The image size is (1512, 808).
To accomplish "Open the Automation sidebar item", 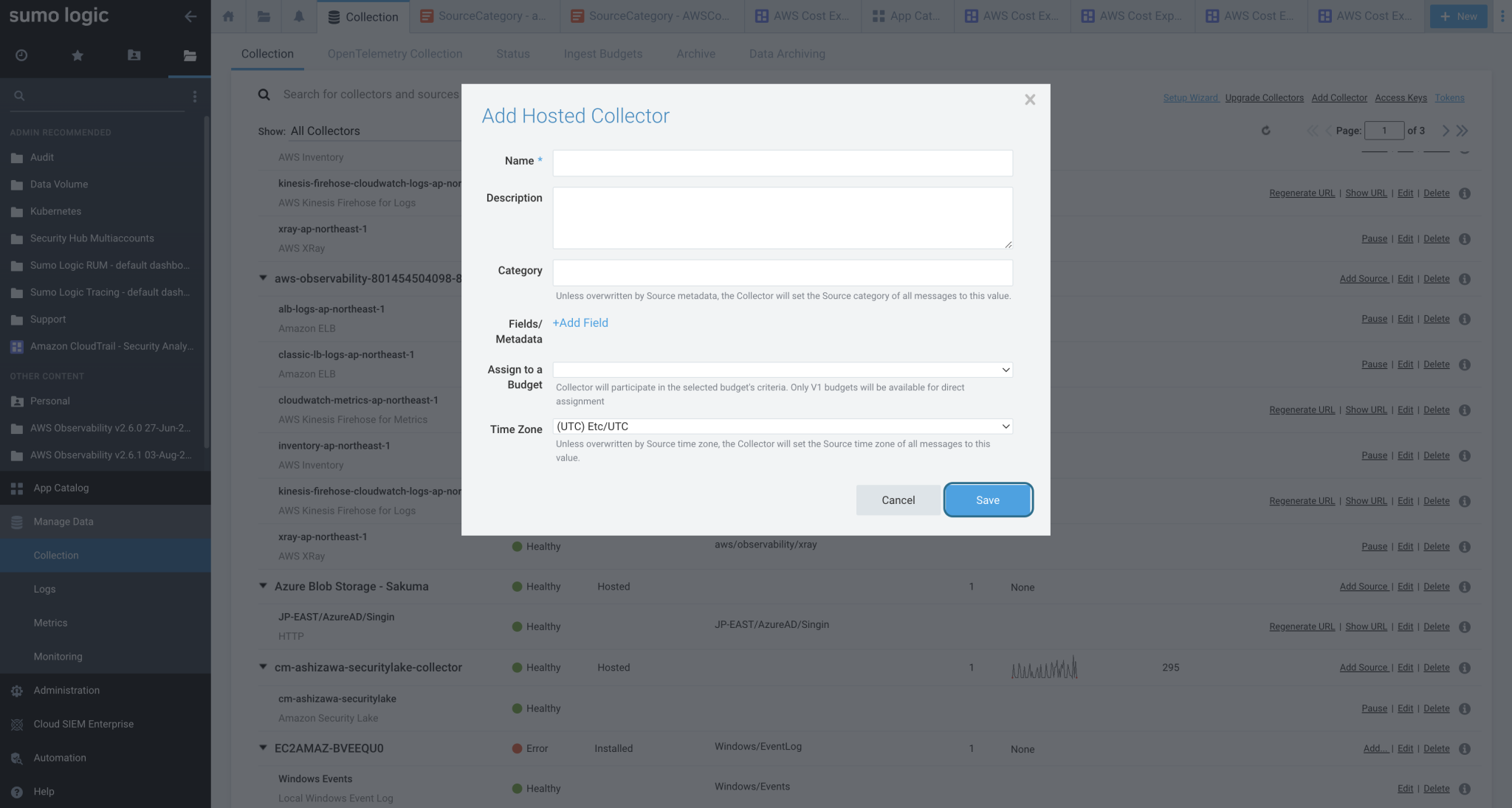I will [x=59, y=758].
